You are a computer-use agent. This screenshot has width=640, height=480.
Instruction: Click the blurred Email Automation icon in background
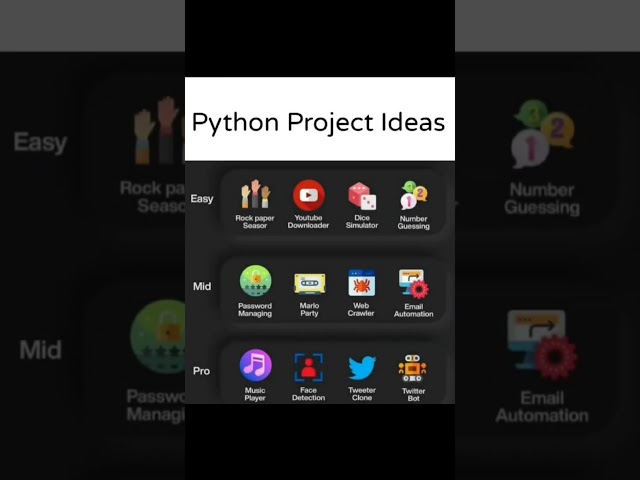pyautogui.click(x=542, y=344)
